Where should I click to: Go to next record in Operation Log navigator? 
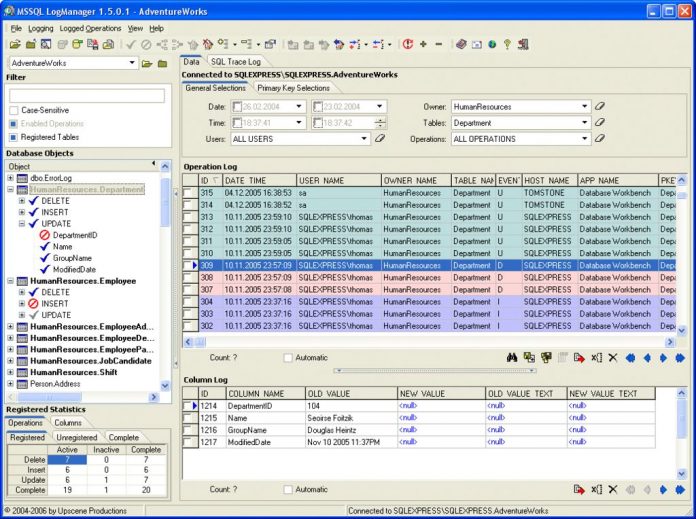[664, 358]
